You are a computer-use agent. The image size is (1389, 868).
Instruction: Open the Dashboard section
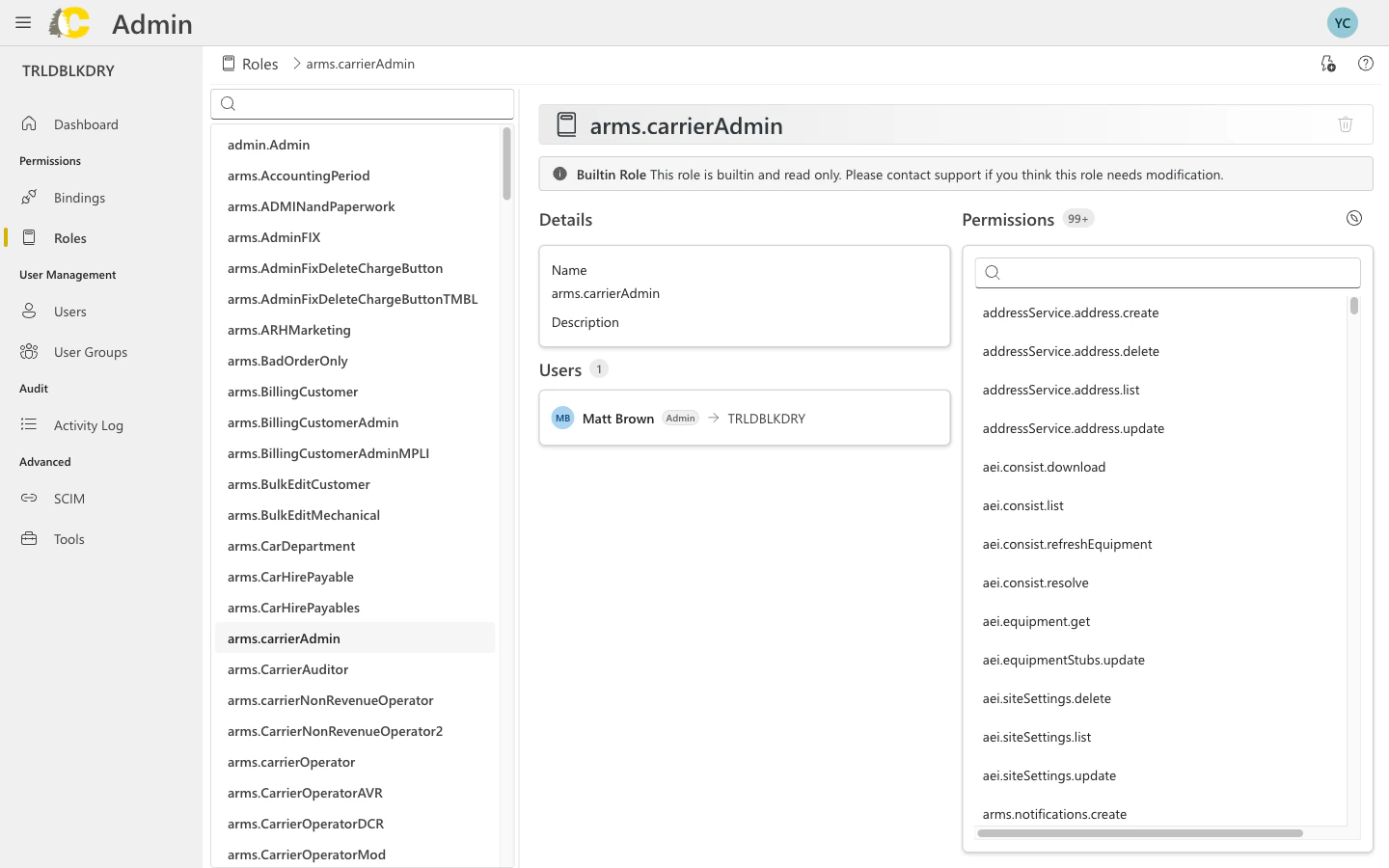tap(86, 123)
